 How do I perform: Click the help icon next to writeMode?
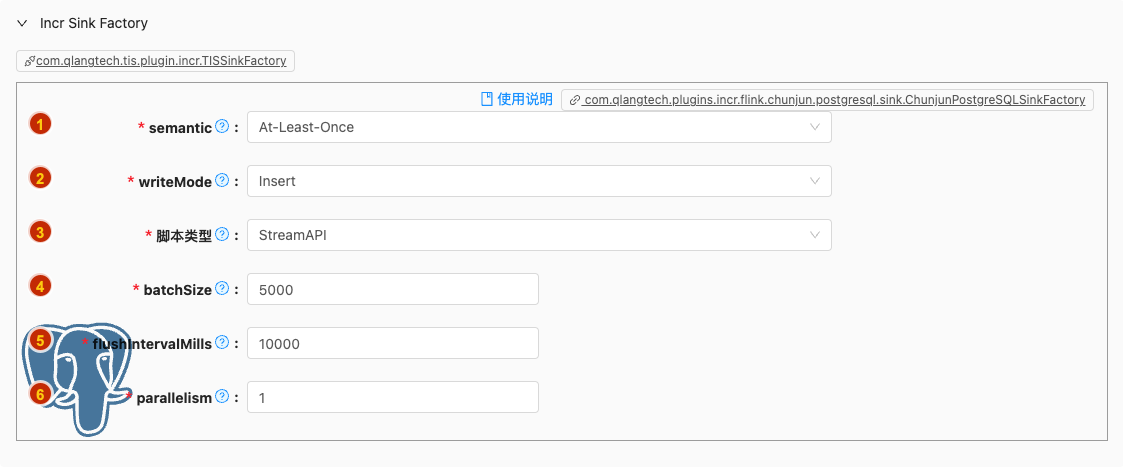[x=223, y=181]
